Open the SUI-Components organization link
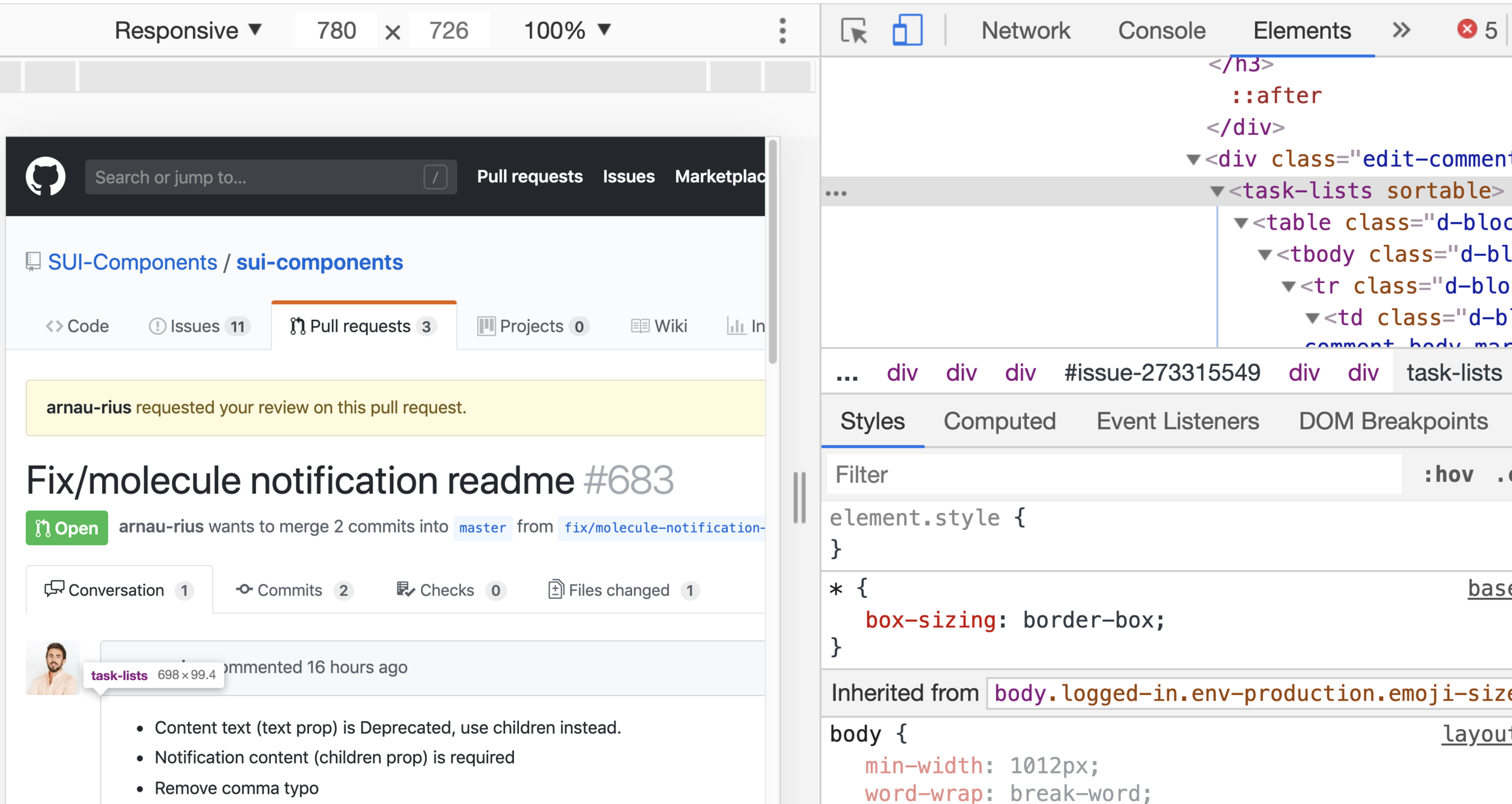1512x804 pixels. (x=132, y=262)
